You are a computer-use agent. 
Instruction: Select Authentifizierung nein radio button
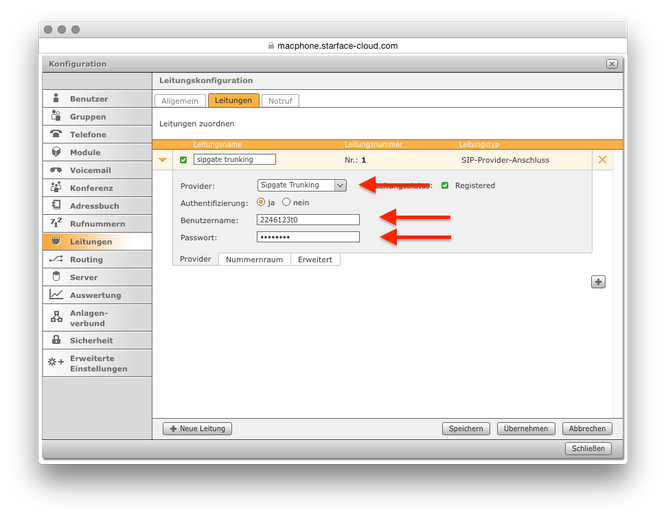tap(286, 202)
